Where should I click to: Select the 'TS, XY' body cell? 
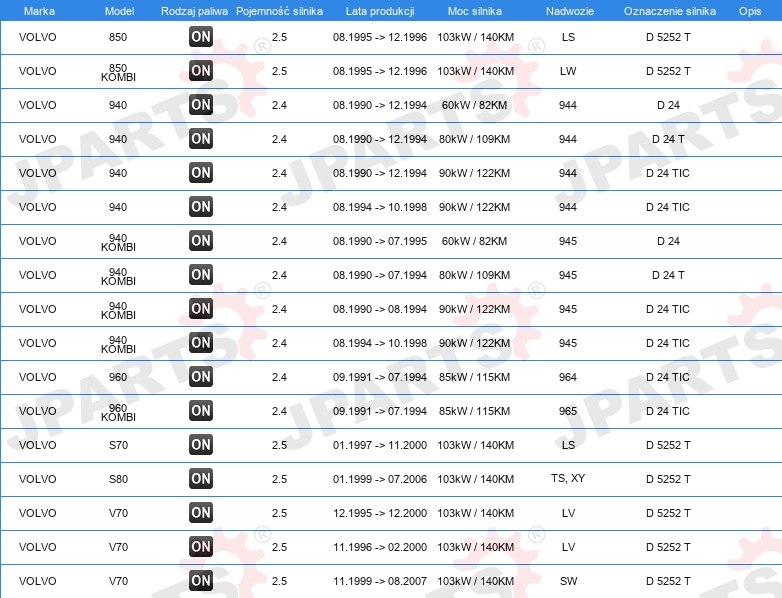click(x=568, y=478)
